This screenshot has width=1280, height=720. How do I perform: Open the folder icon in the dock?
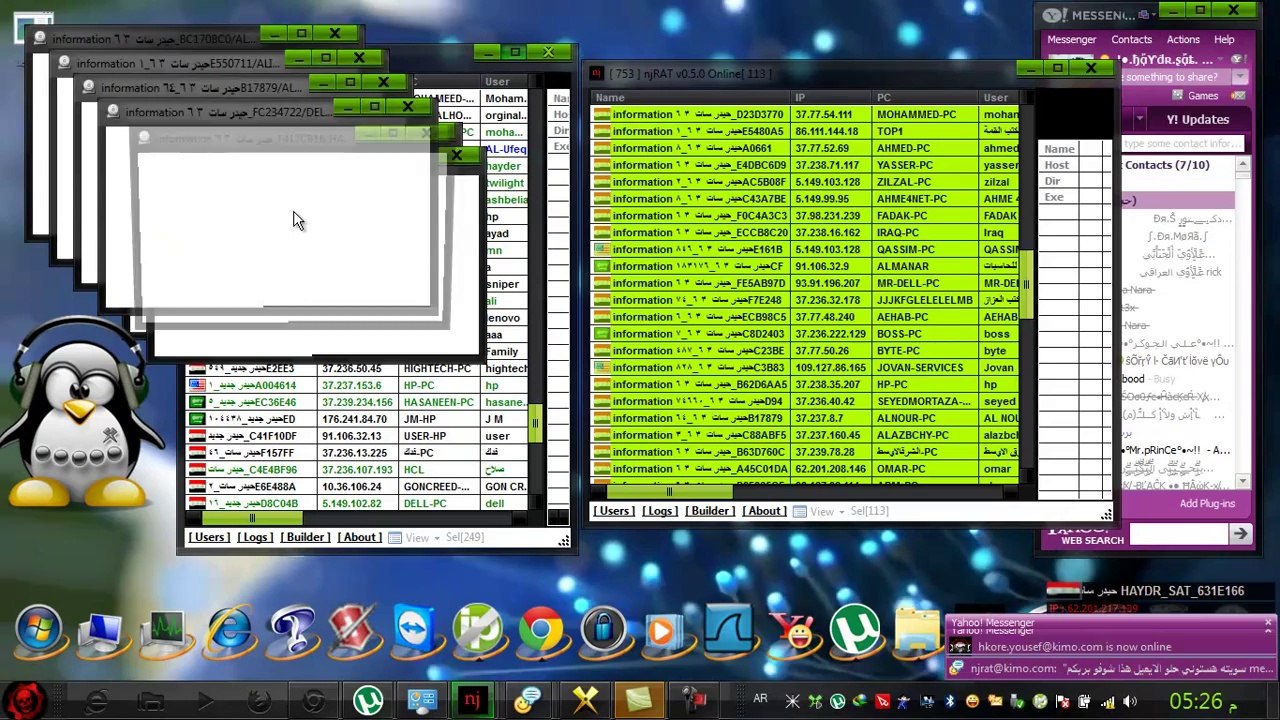[916, 631]
